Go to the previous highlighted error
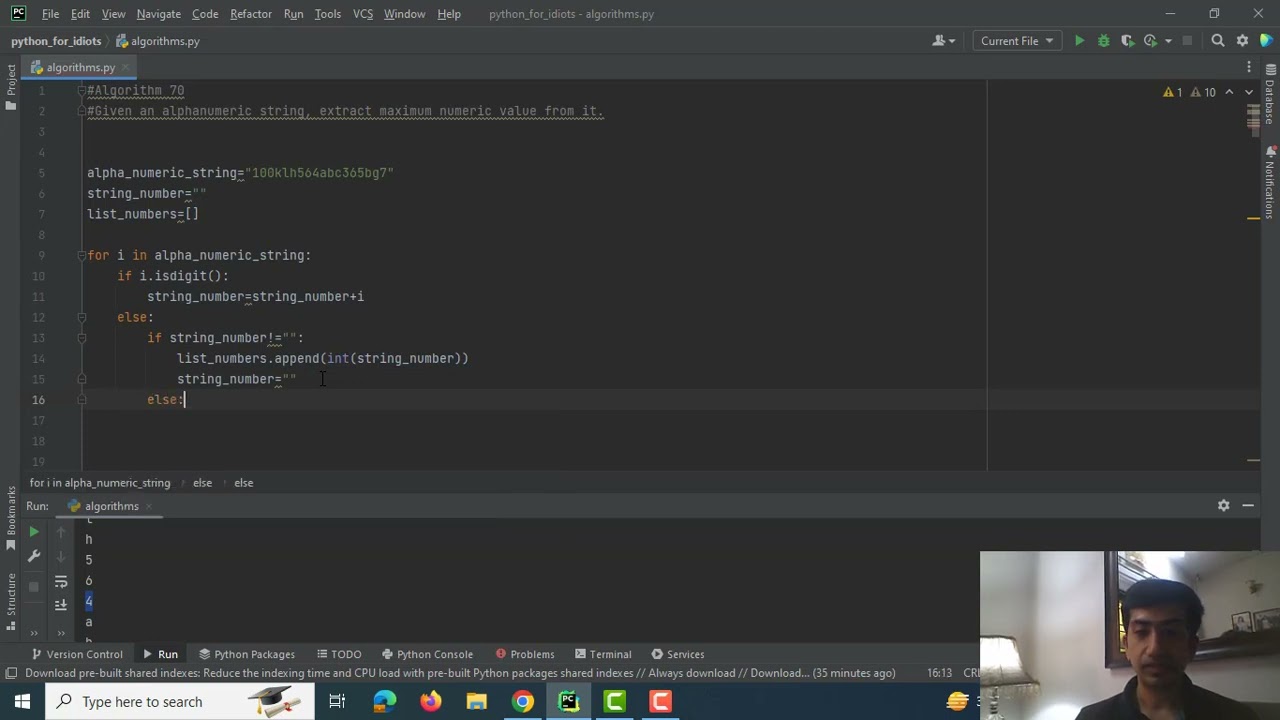The image size is (1280, 720). coord(1230,92)
